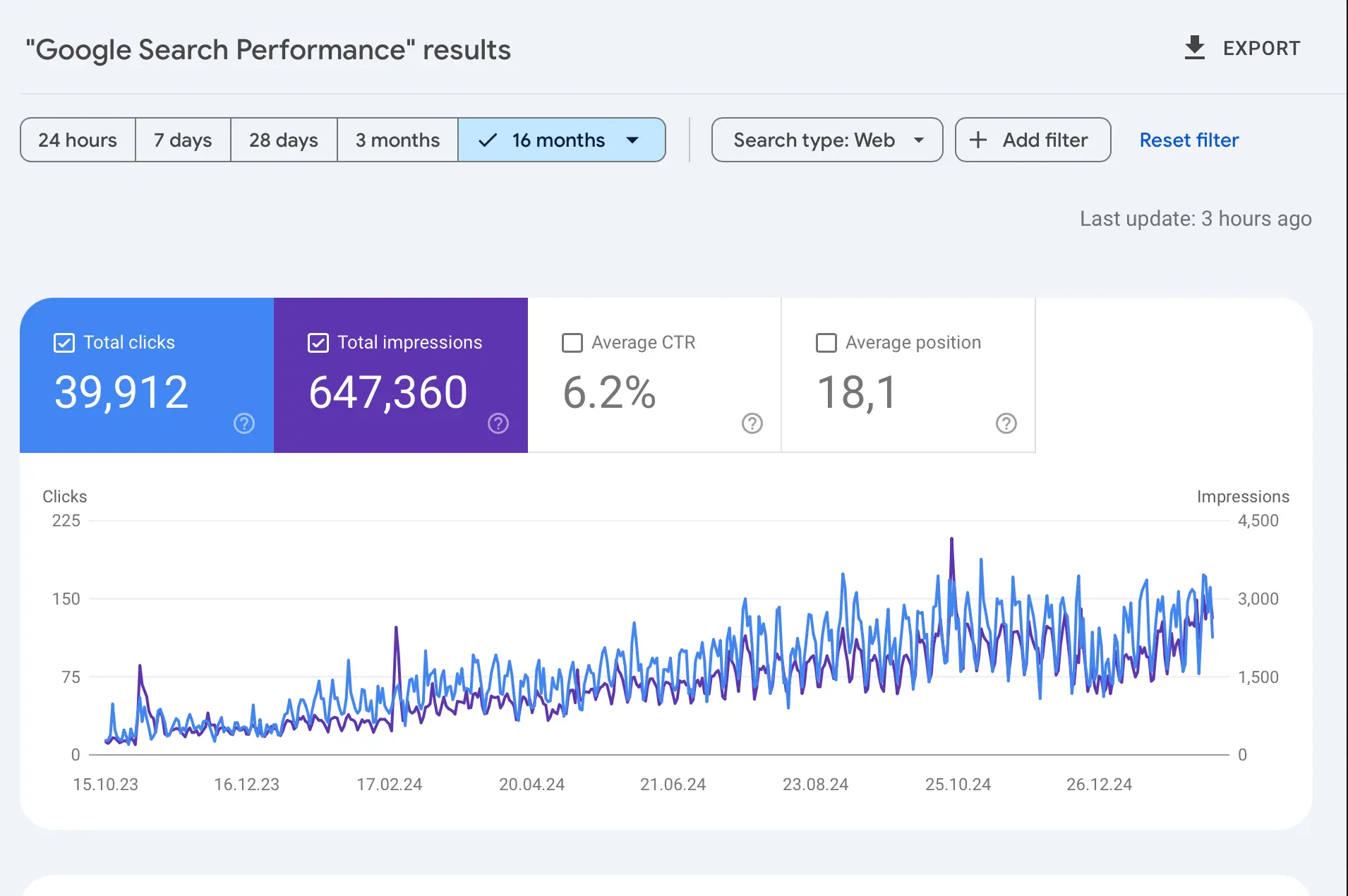Click the 25.10.24 date axis label
Image resolution: width=1348 pixels, height=896 pixels.
[x=958, y=785]
